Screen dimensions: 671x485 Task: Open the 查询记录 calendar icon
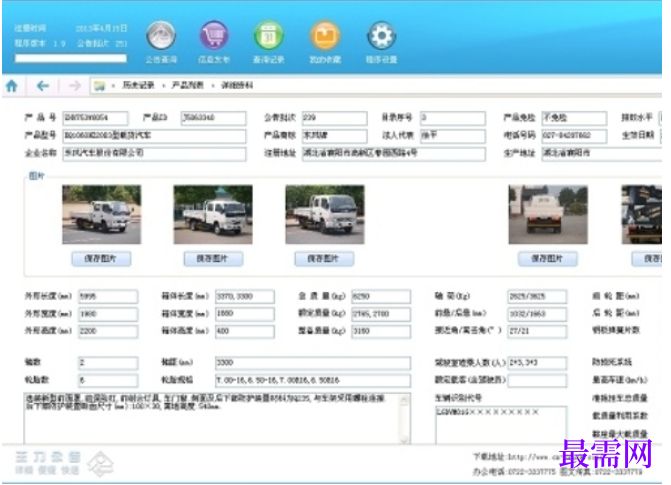click(268, 36)
